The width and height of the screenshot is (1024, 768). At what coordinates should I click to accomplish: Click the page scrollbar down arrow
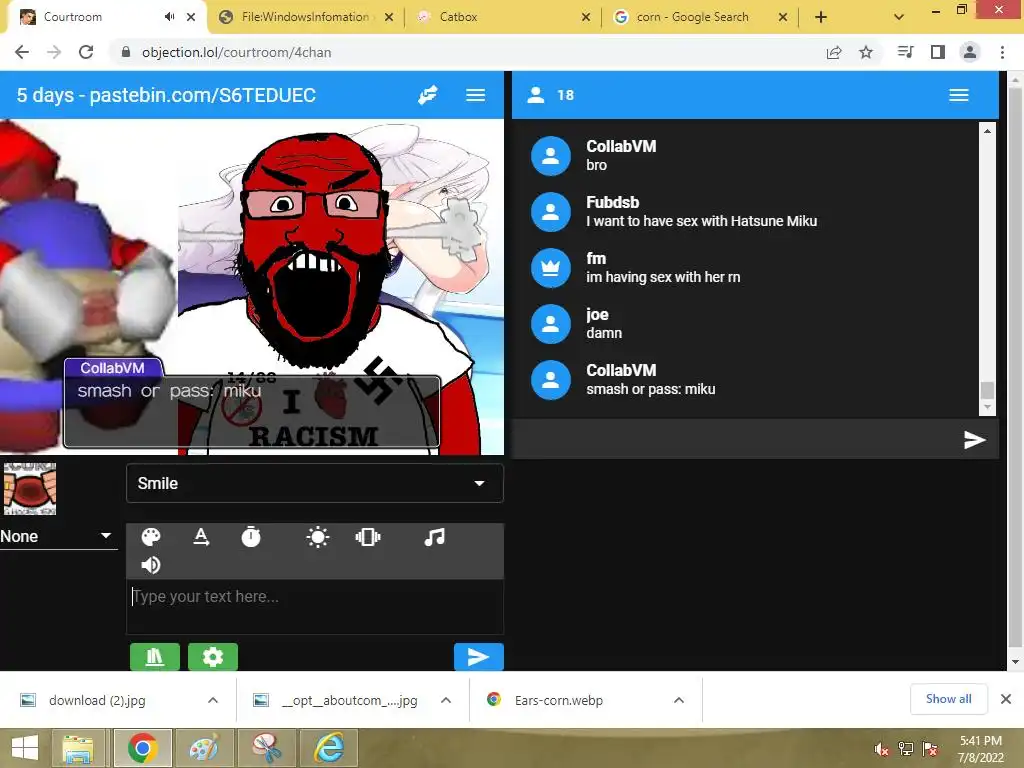point(1016,662)
